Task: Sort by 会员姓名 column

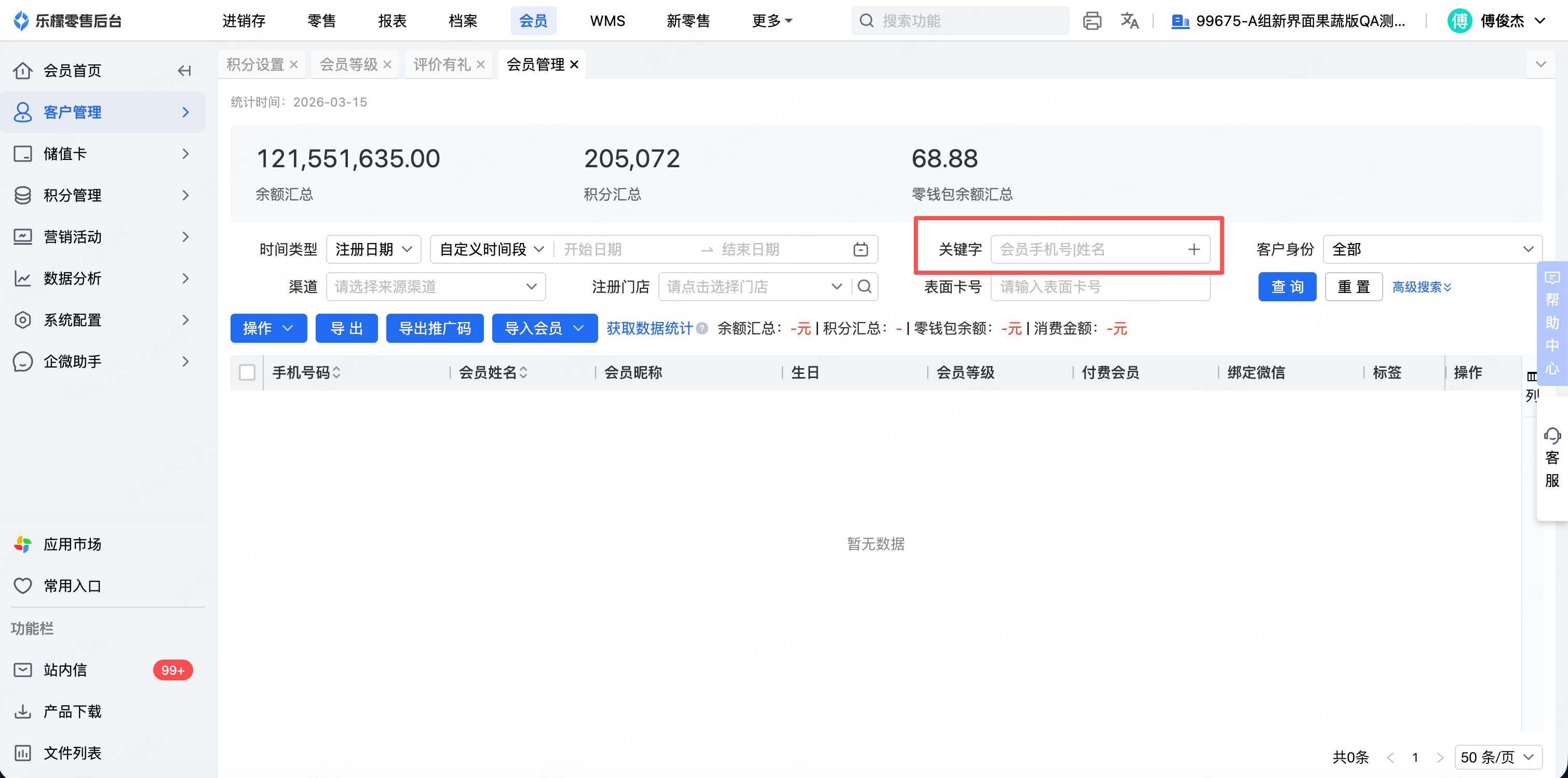Action: pyautogui.click(x=523, y=372)
